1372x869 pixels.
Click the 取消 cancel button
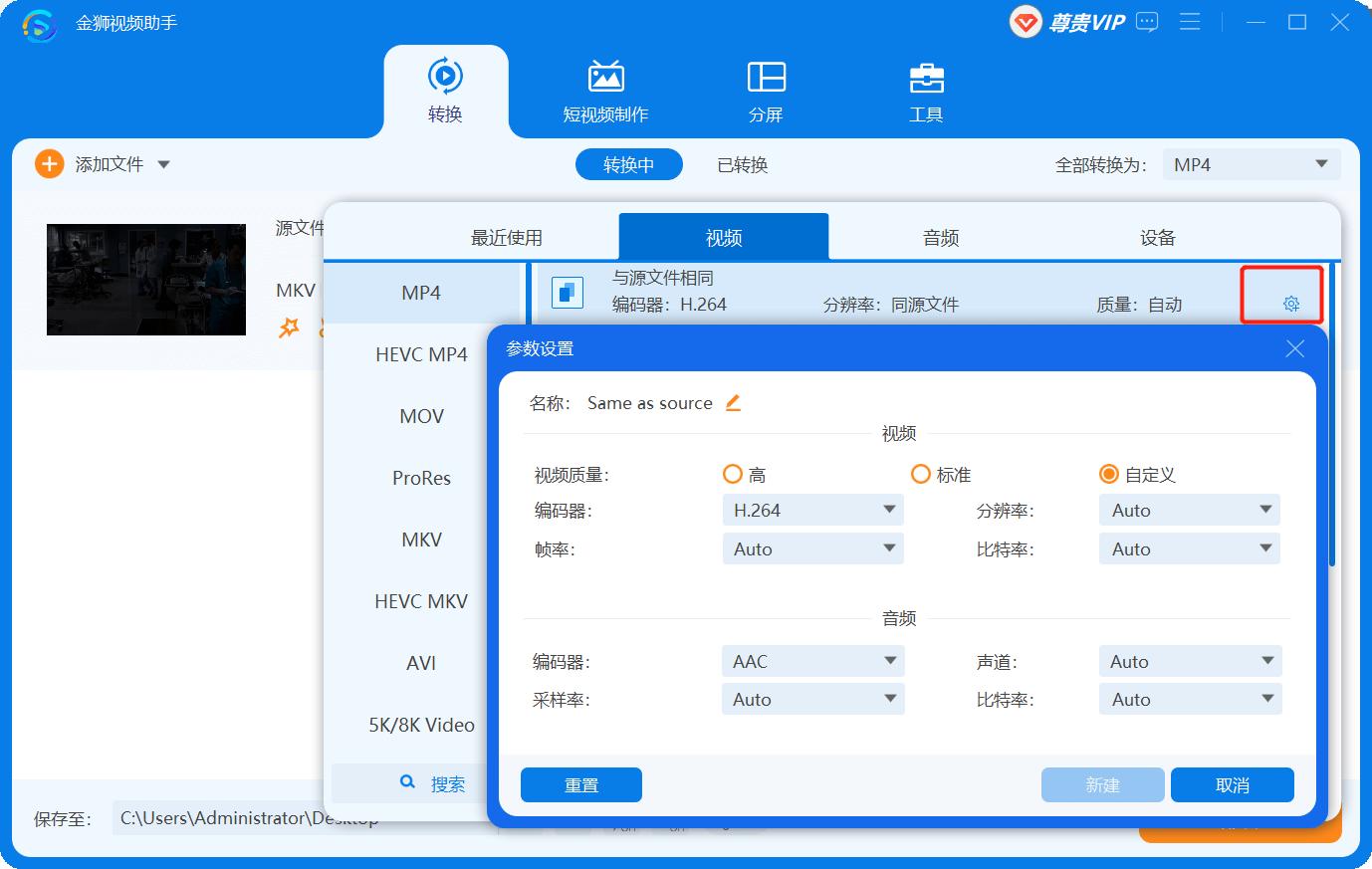click(x=1232, y=785)
